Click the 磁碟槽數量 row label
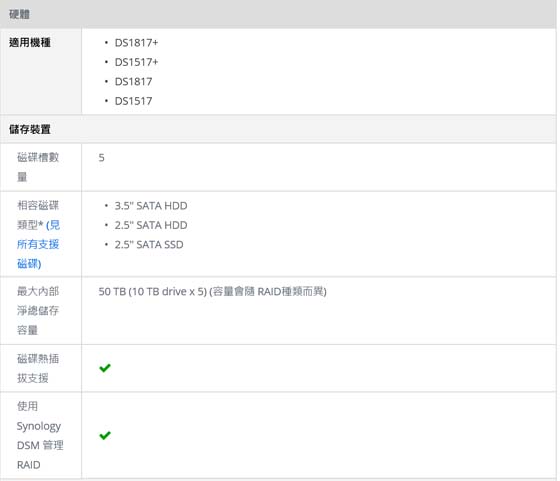 tap(38, 167)
